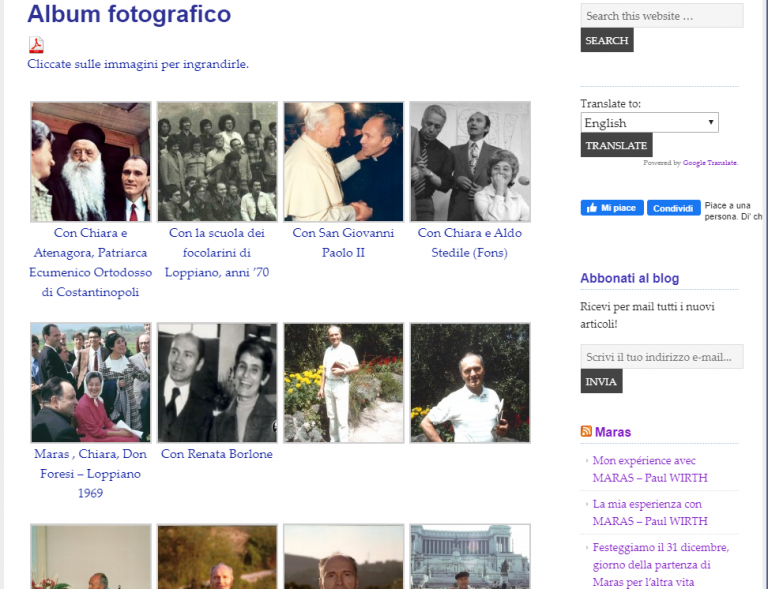
Task: Click caption Con Renata Borlone
Action: point(217,454)
